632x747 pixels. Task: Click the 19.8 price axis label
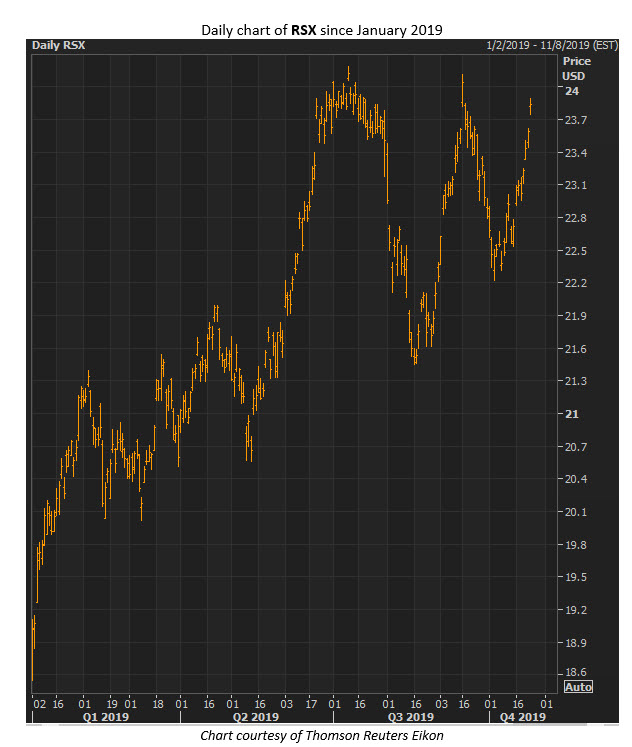tap(575, 545)
